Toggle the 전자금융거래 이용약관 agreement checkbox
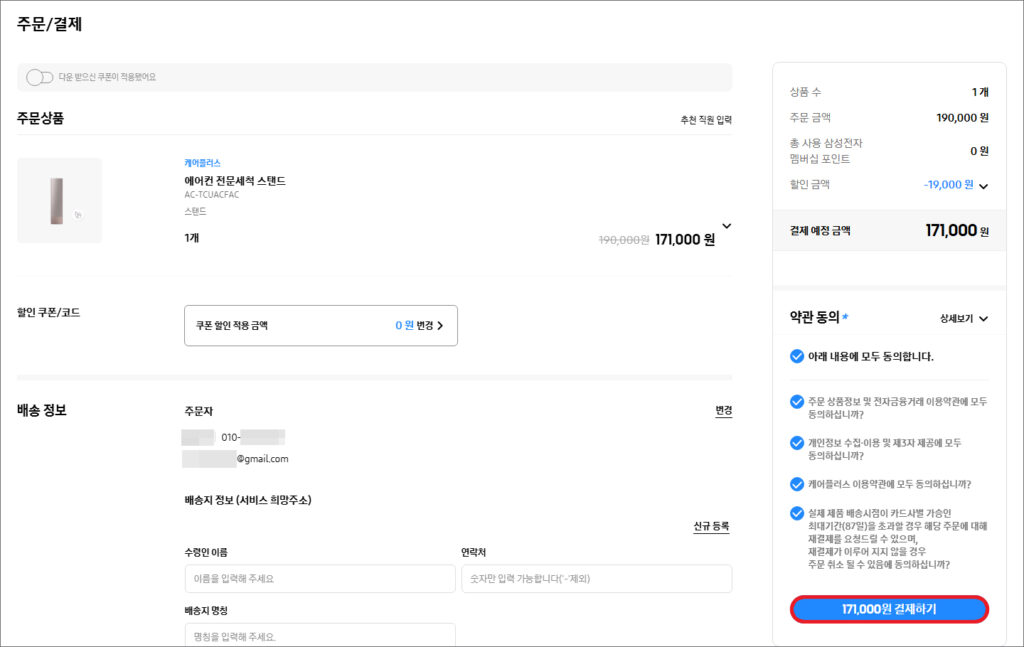This screenshot has height=647, width=1024. 797,402
